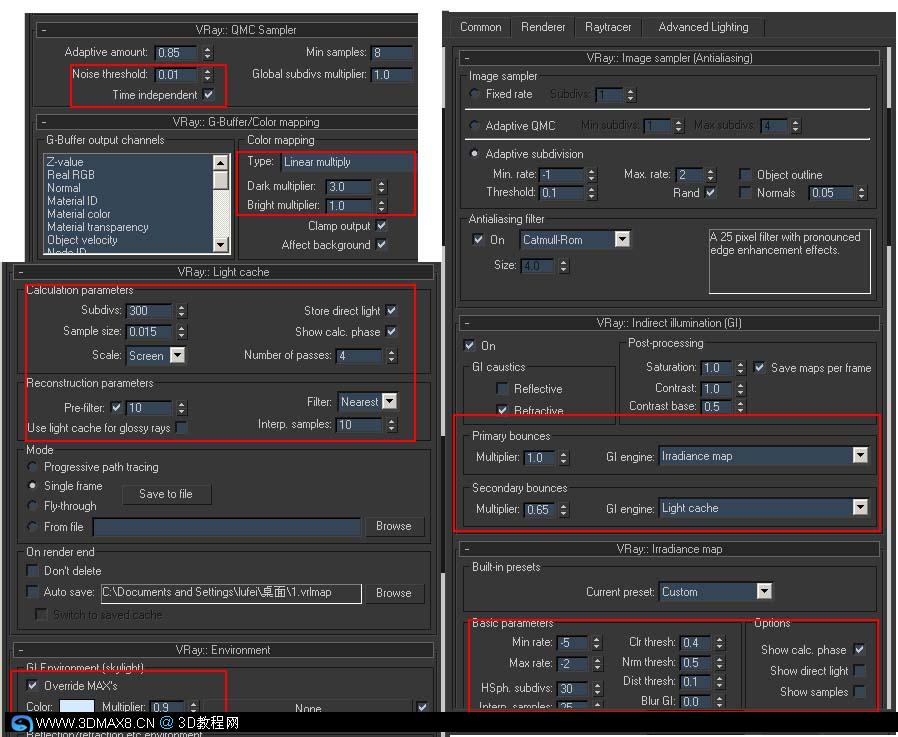Open the Raytracer tab
Viewport: 898px width, 737px height.
point(608,27)
